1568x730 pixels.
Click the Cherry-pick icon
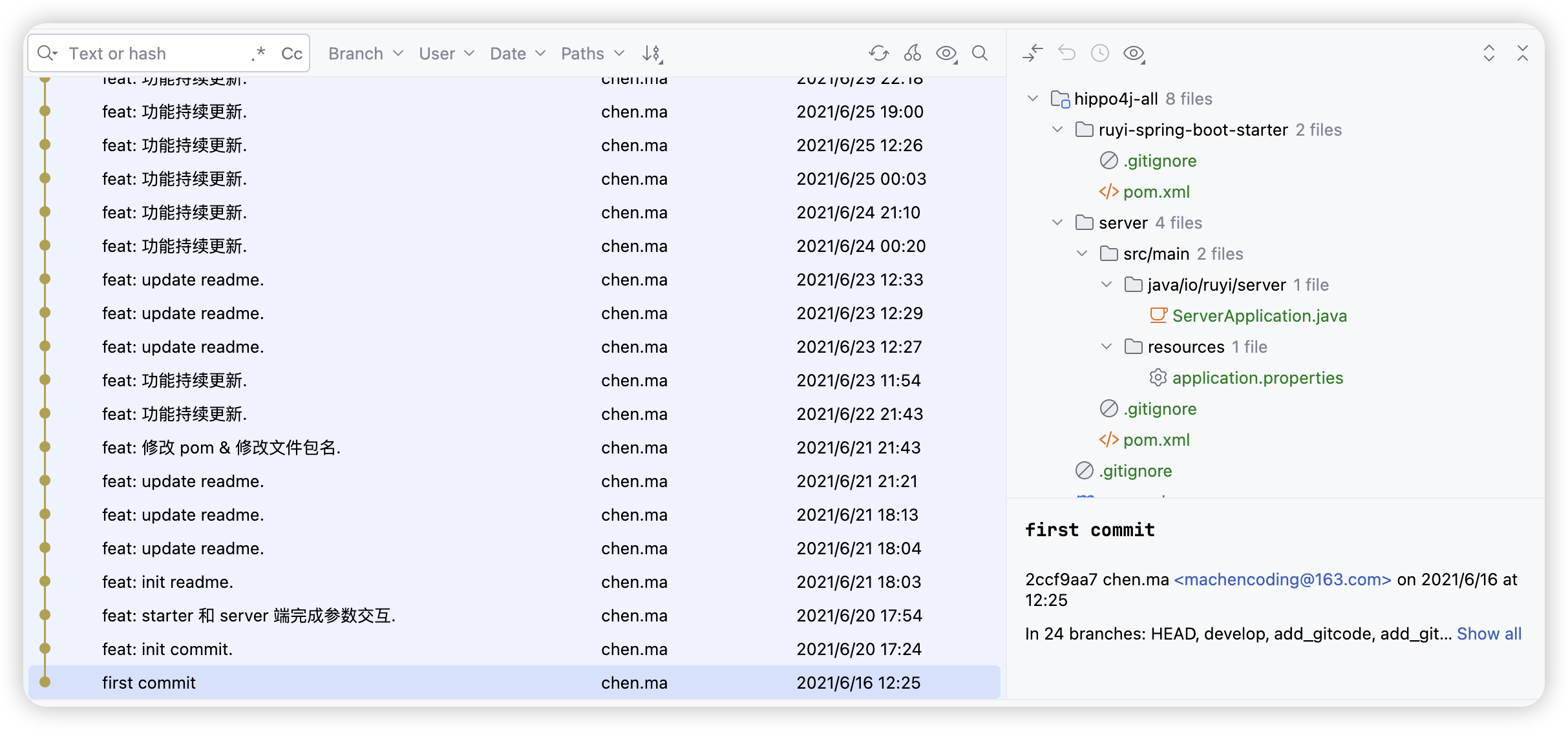pyautogui.click(x=913, y=54)
